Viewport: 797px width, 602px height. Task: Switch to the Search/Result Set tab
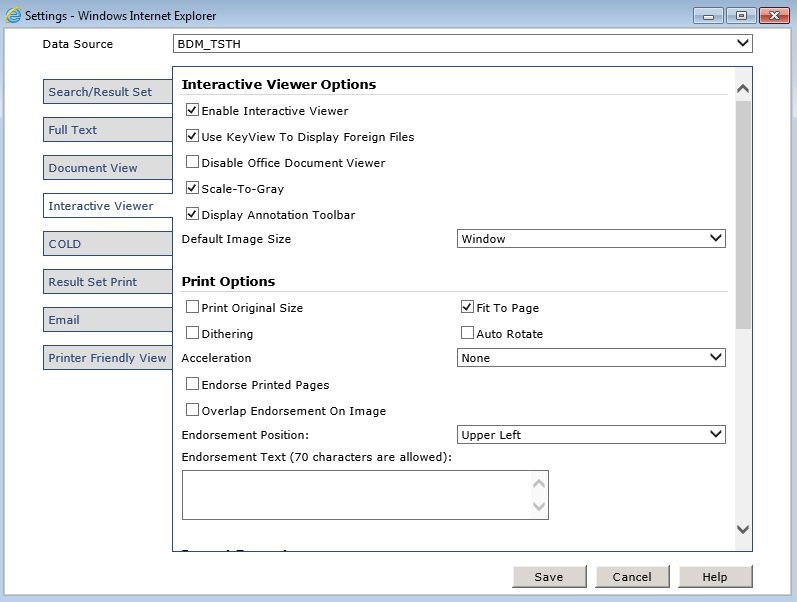click(108, 92)
